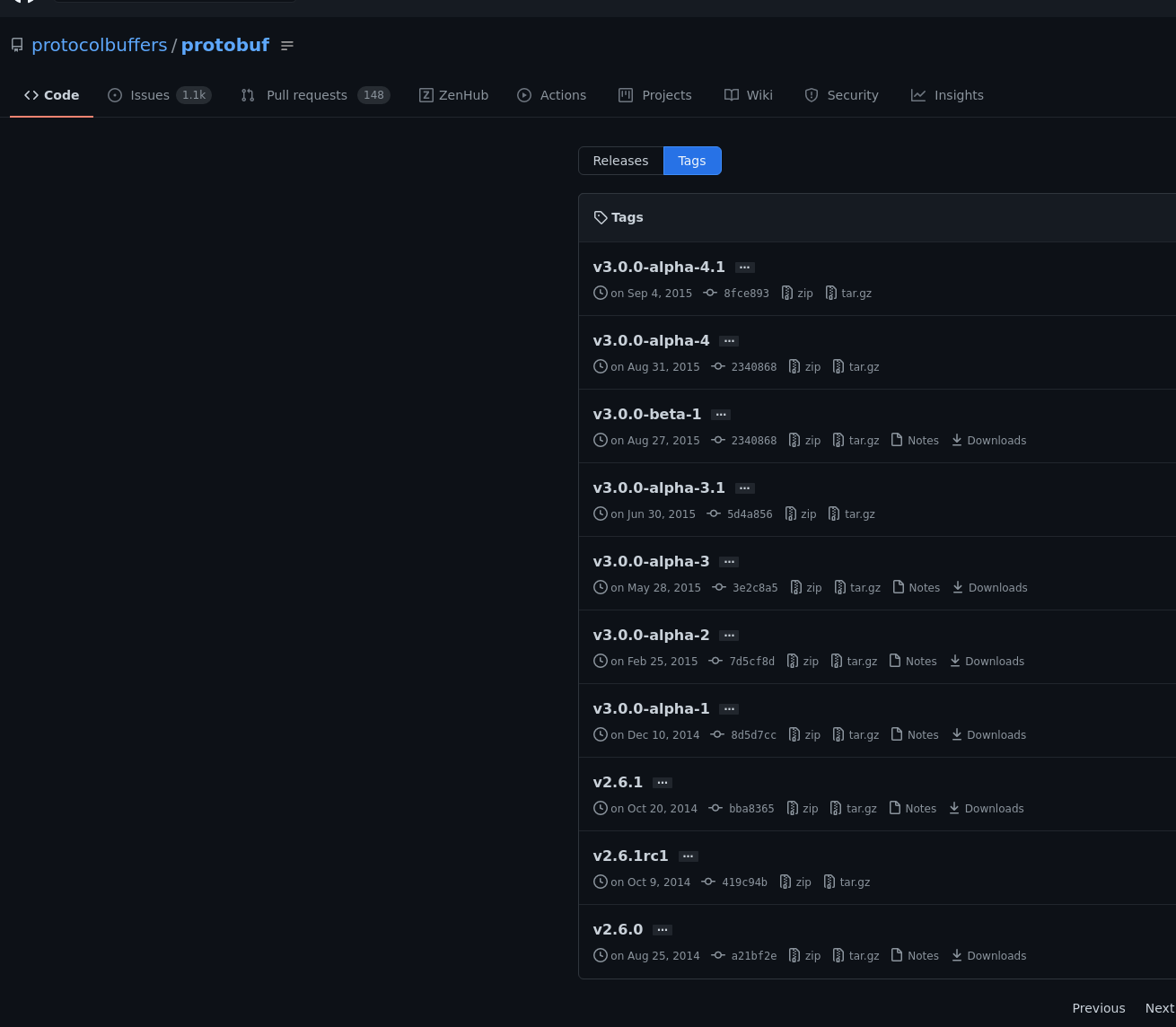
Task: Open commit 8fce893
Action: click(x=736, y=294)
